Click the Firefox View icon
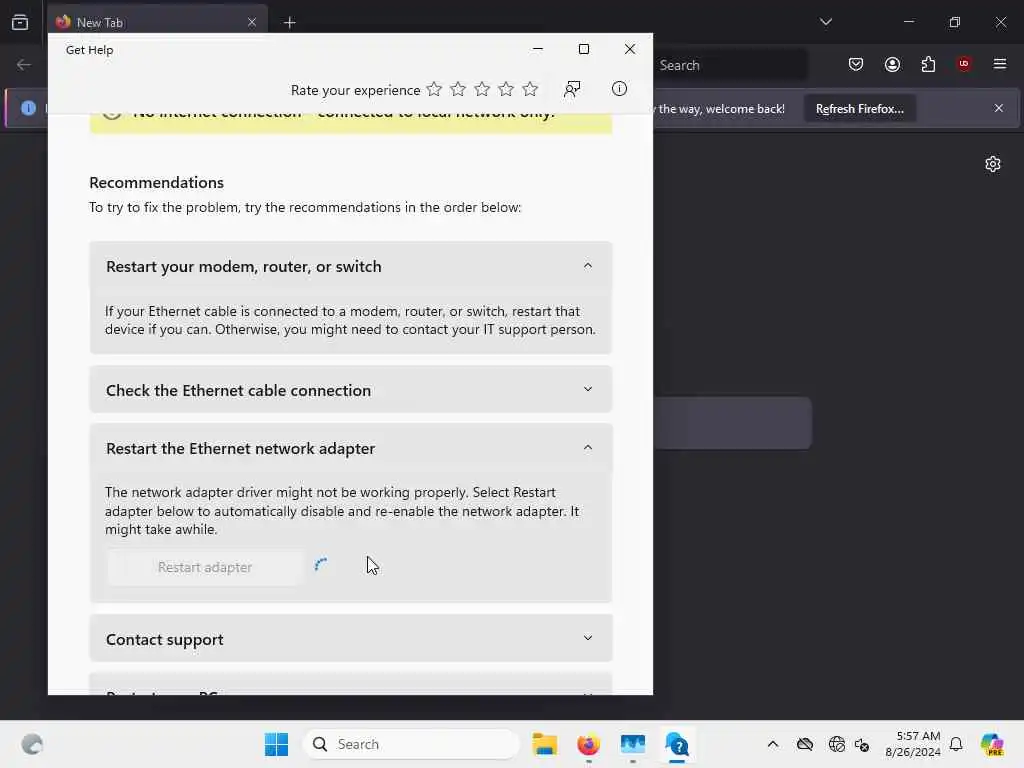The image size is (1024, 768). click(20, 22)
